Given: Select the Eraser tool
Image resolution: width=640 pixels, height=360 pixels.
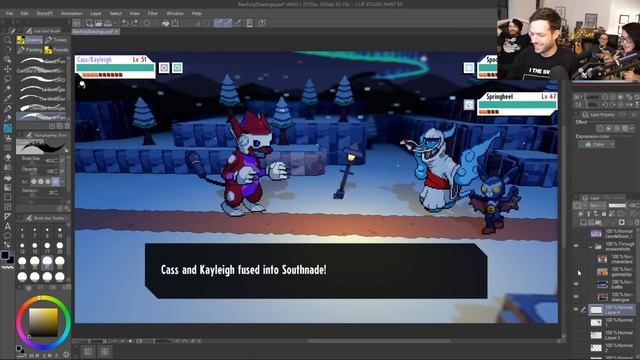Looking at the screenshot, I should tap(7, 157).
